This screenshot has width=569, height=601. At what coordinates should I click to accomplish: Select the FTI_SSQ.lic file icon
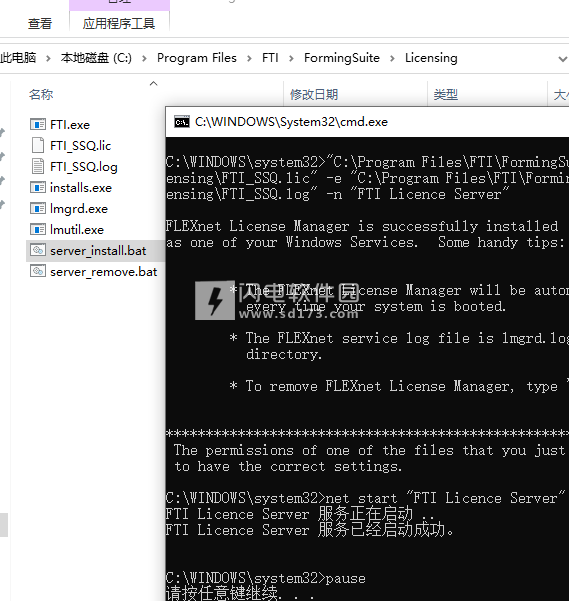tap(38, 145)
